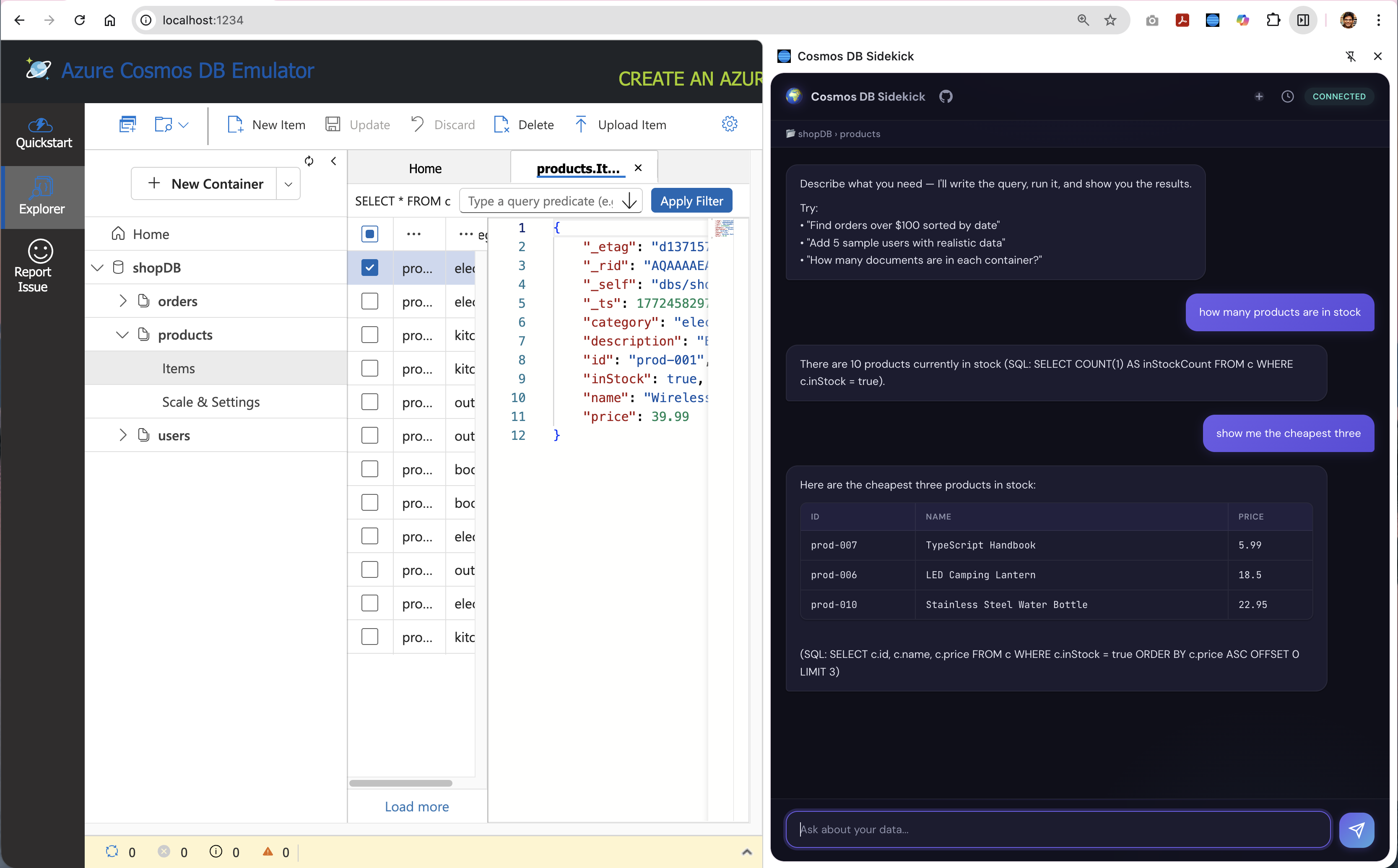Select the Quickstart sidebar item
This screenshot has width=1398, height=868.
point(43,133)
